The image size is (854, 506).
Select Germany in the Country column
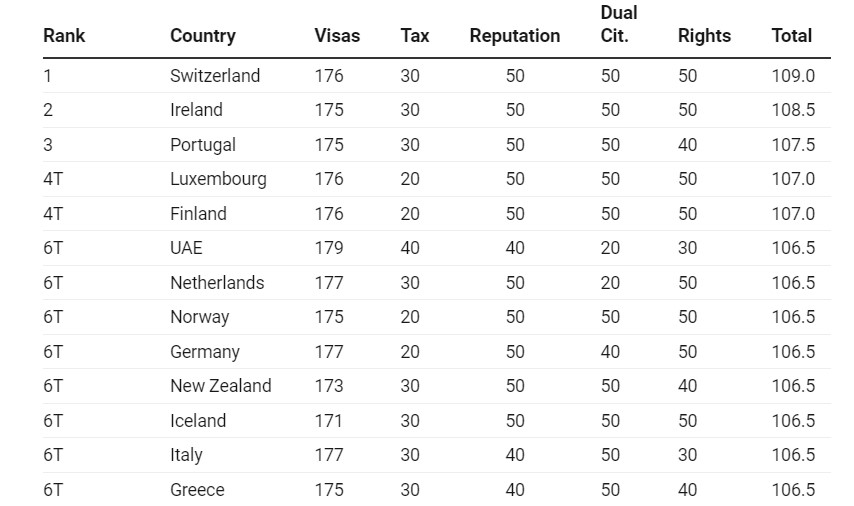click(x=205, y=352)
